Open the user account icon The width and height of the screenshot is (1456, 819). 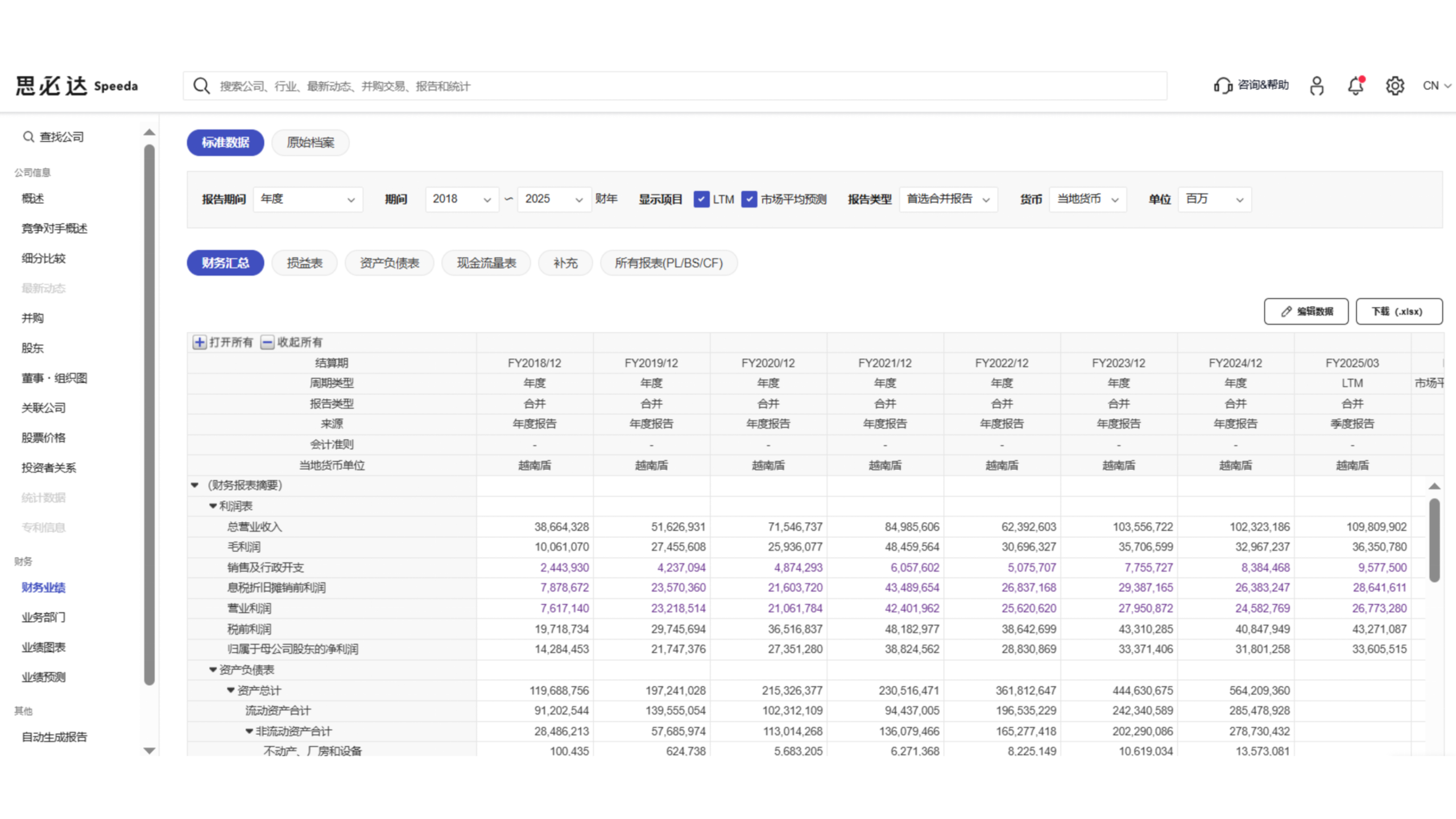click(1317, 85)
